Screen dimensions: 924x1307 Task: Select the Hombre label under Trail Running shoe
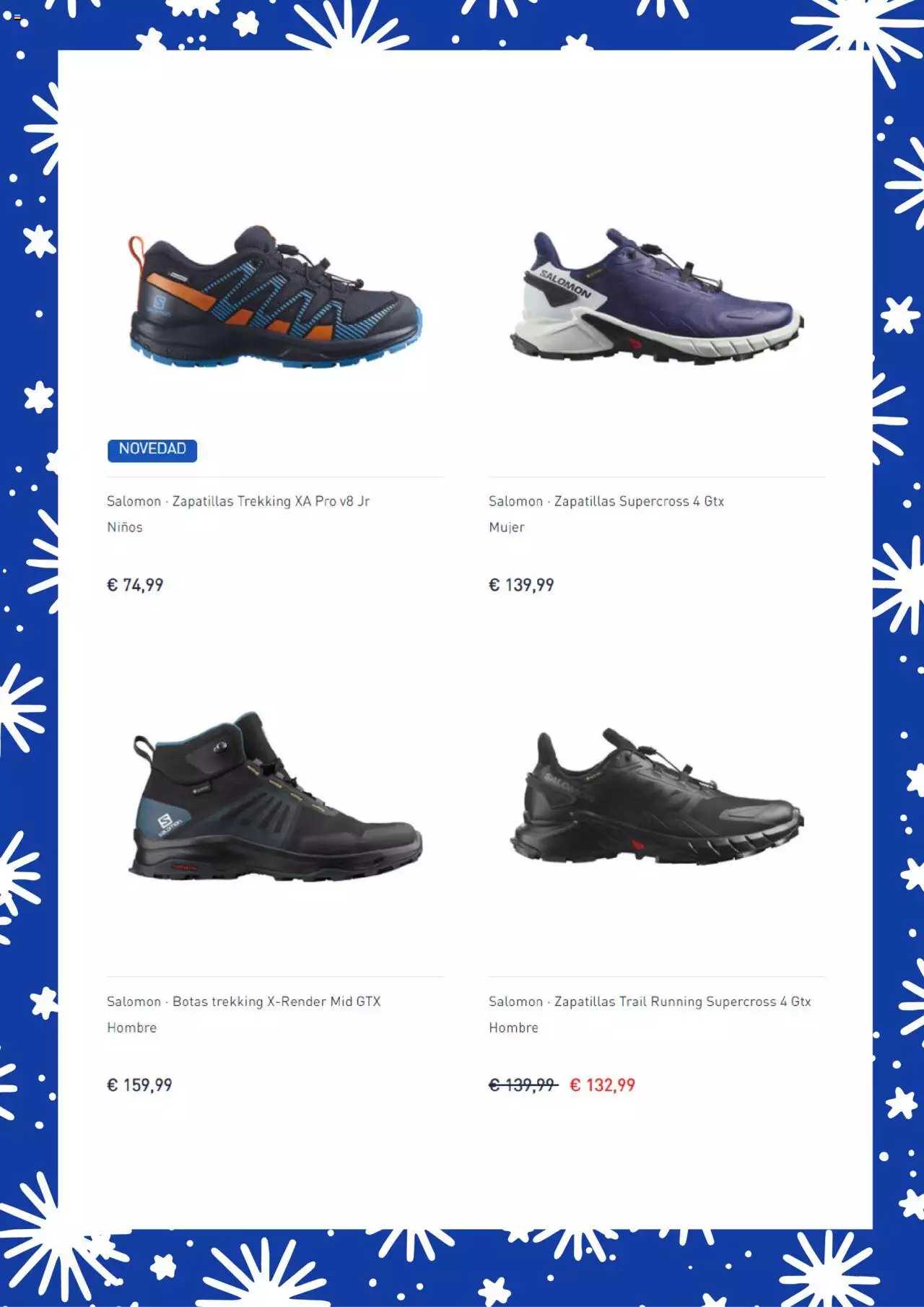(x=513, y=1028)
